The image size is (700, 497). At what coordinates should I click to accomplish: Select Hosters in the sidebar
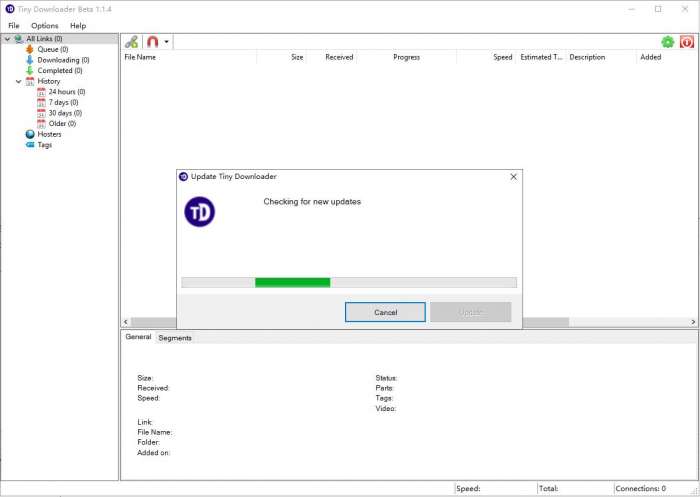tap(49, 134)
